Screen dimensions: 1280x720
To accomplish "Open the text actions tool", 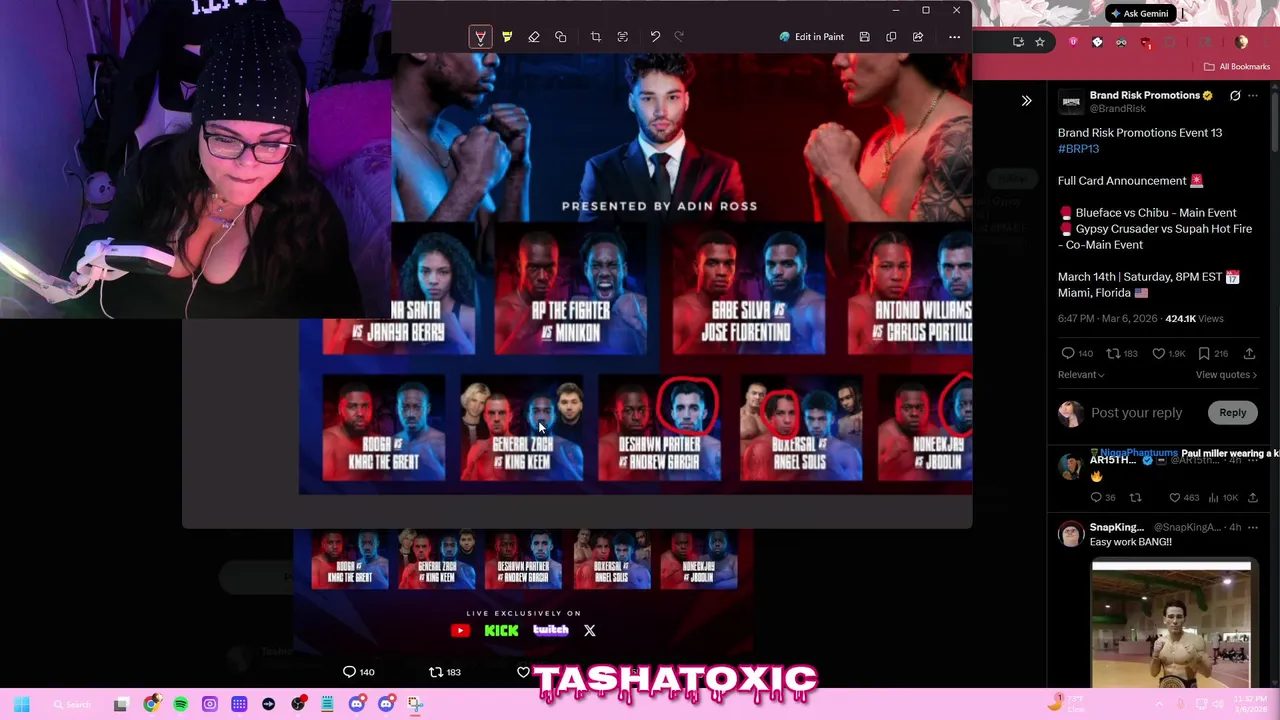I will pos(623,37).
